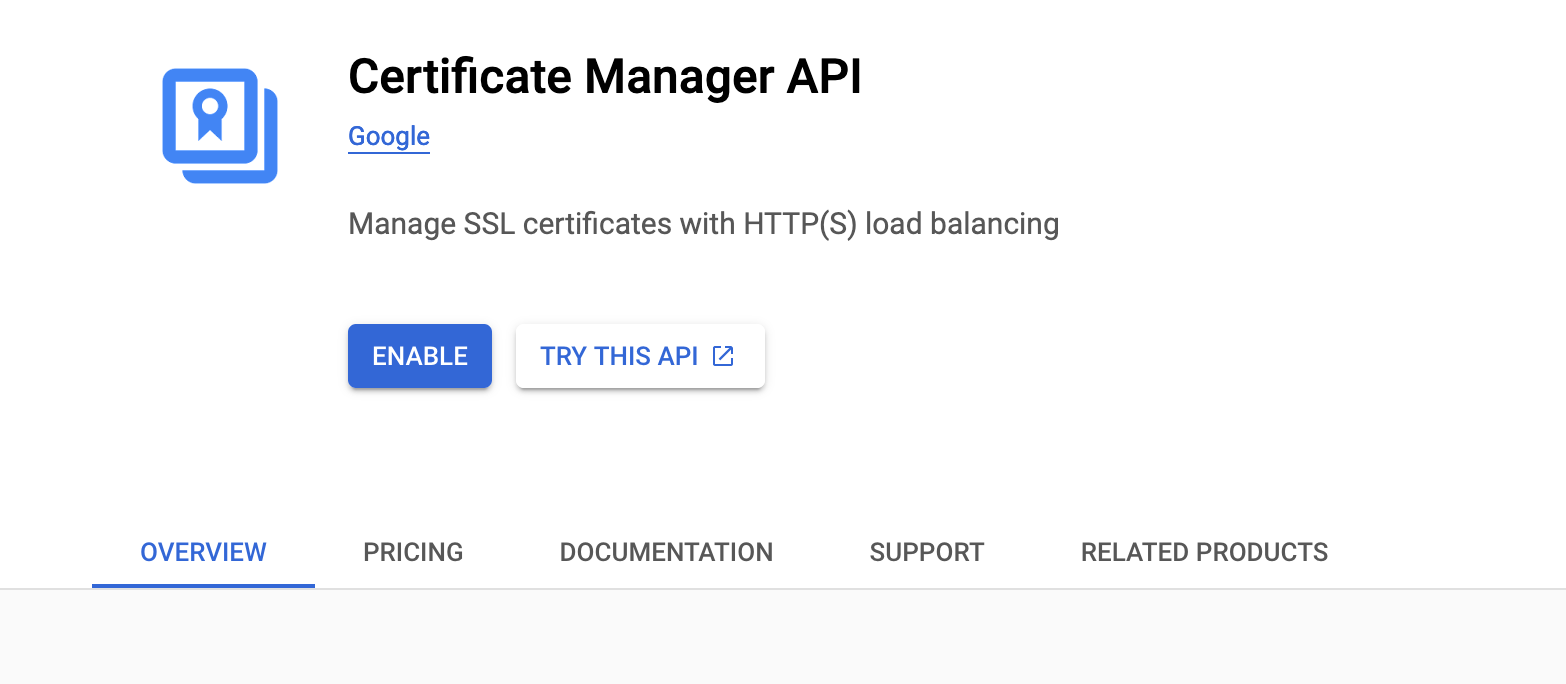Enable the Certificate Manager API
Image resolution: width=1566 pixels, height=684 pixels.
420,356
